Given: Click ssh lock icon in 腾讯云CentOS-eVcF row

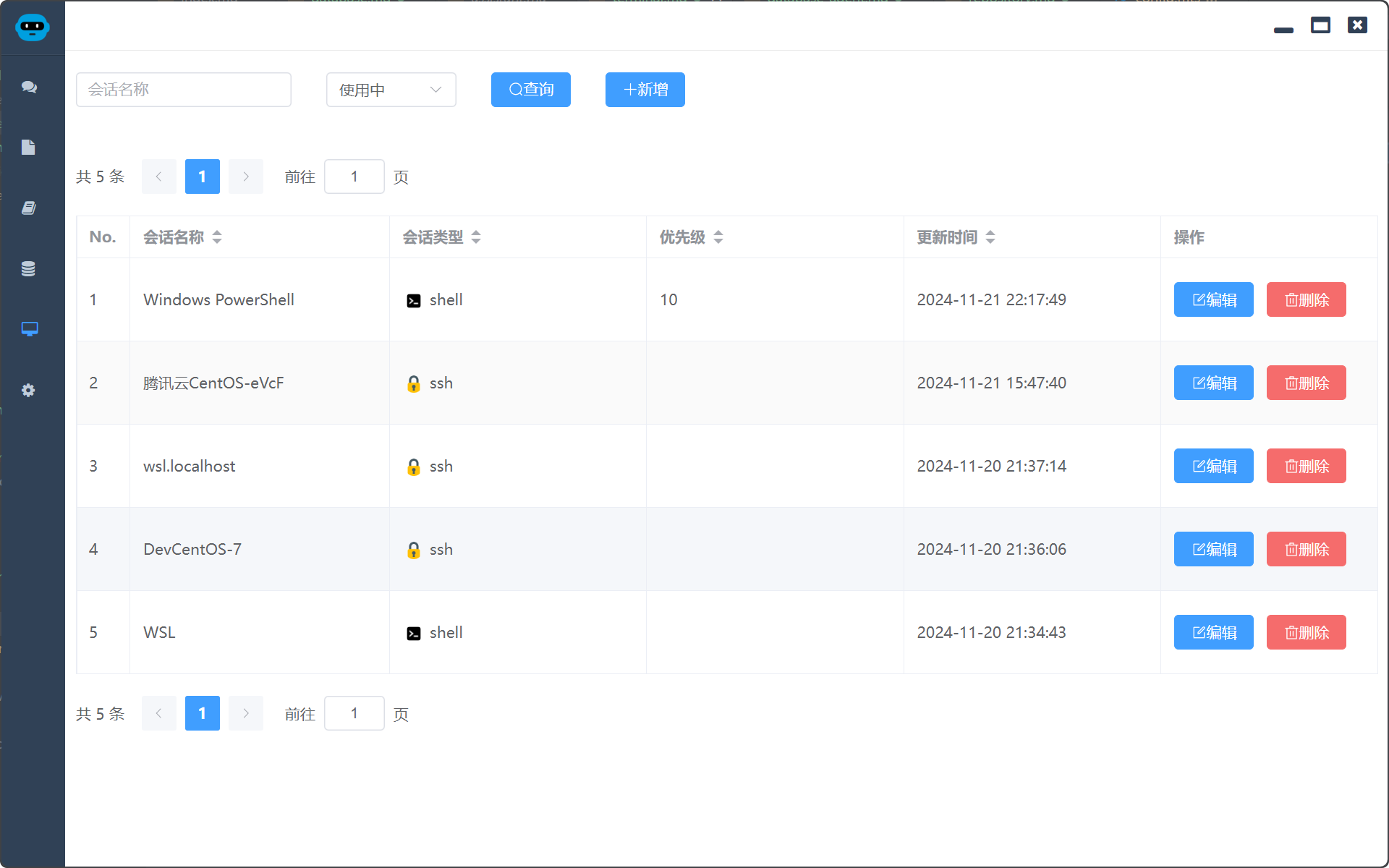Looking at the screenshot, I should click(x=414, y=383).
